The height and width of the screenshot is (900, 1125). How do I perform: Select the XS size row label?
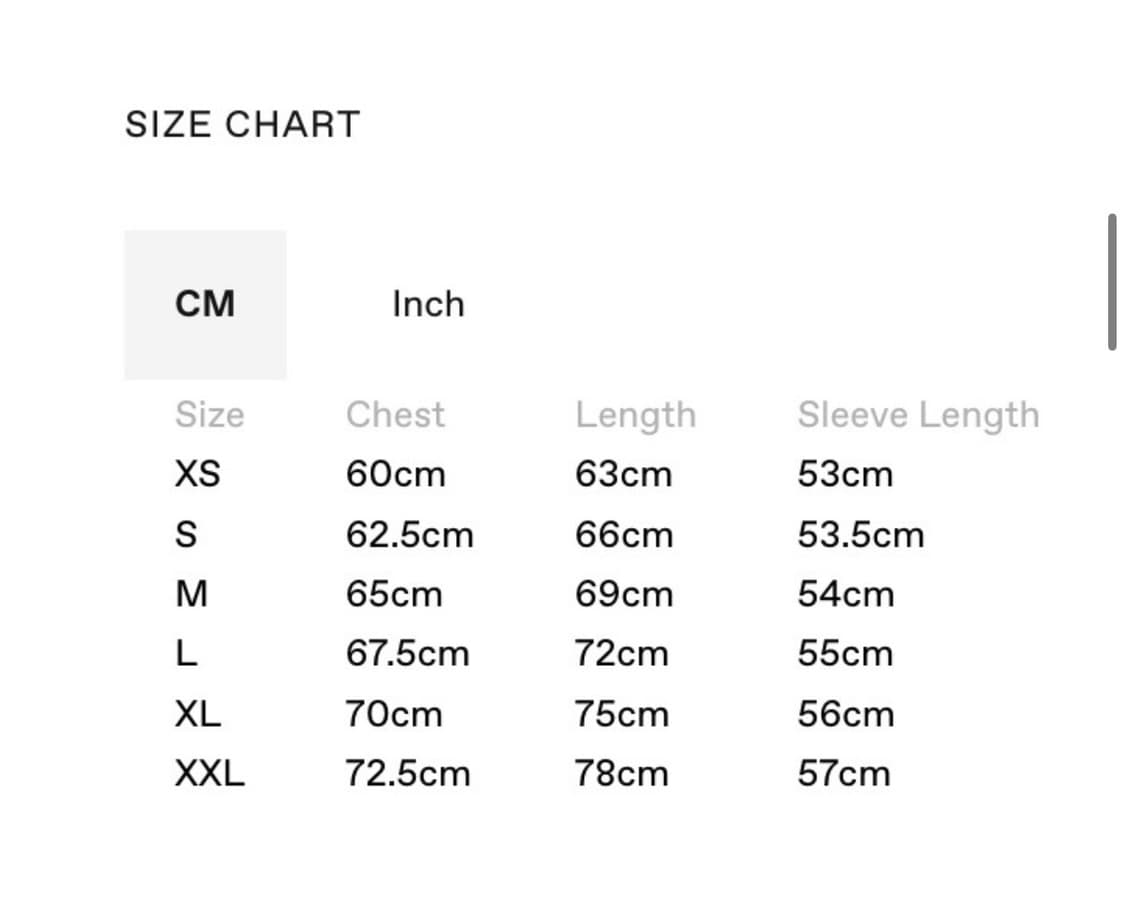click(x=197, y=474)
